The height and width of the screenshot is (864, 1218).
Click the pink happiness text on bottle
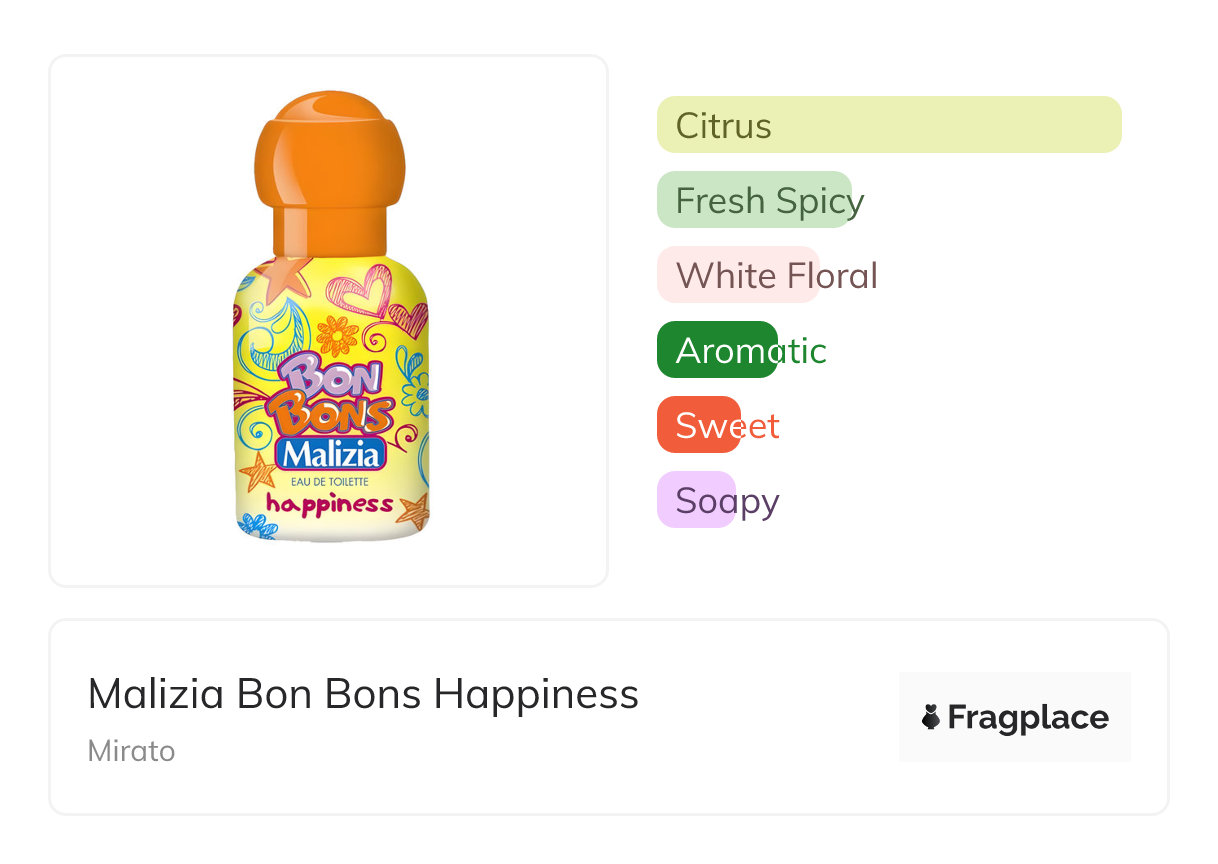pos(329,505)
